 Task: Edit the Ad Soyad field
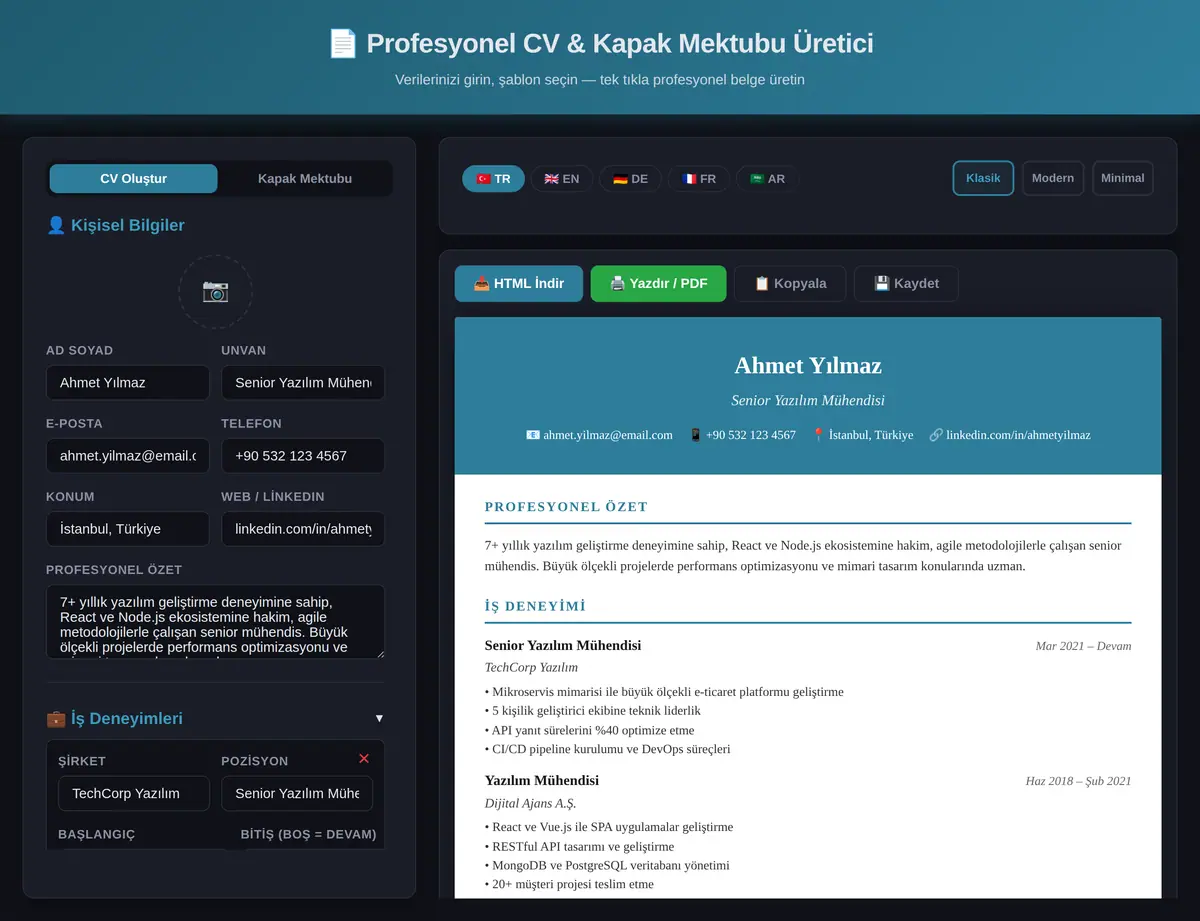click(x=128, y=383)
